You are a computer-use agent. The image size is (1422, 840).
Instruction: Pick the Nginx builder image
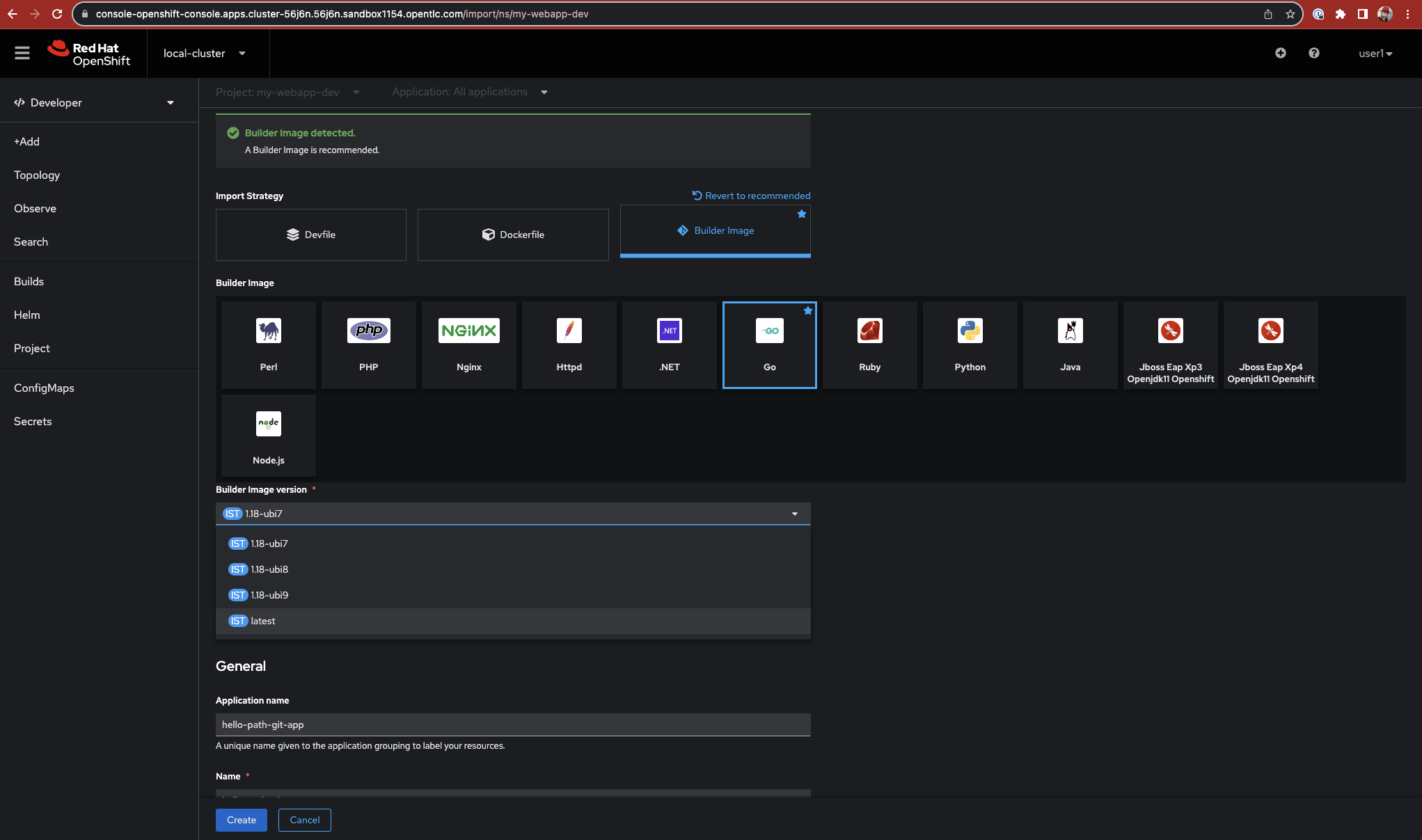coord(468,344)
